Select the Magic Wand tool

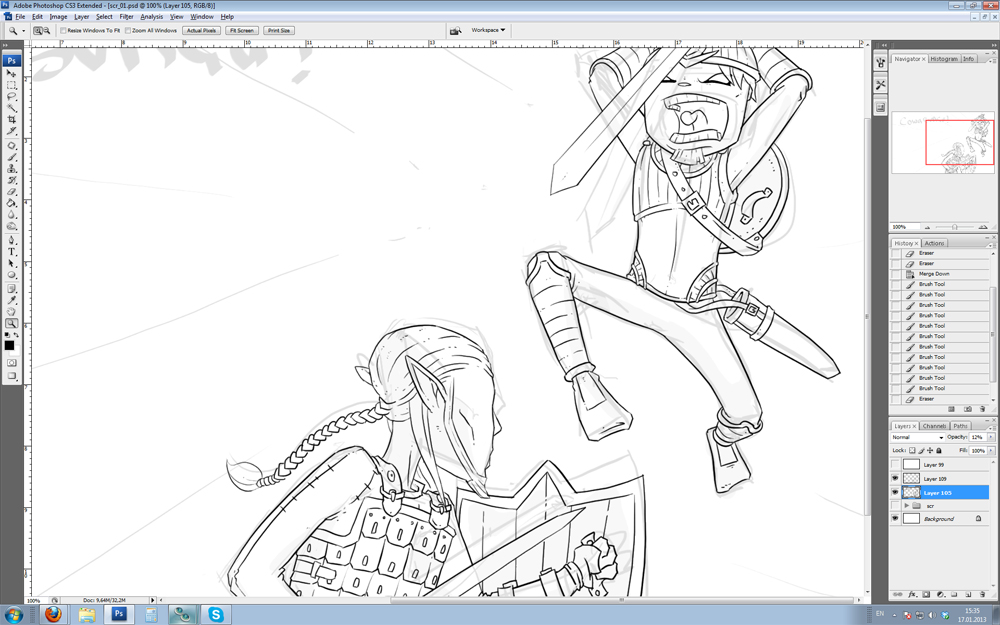[11, 108]
